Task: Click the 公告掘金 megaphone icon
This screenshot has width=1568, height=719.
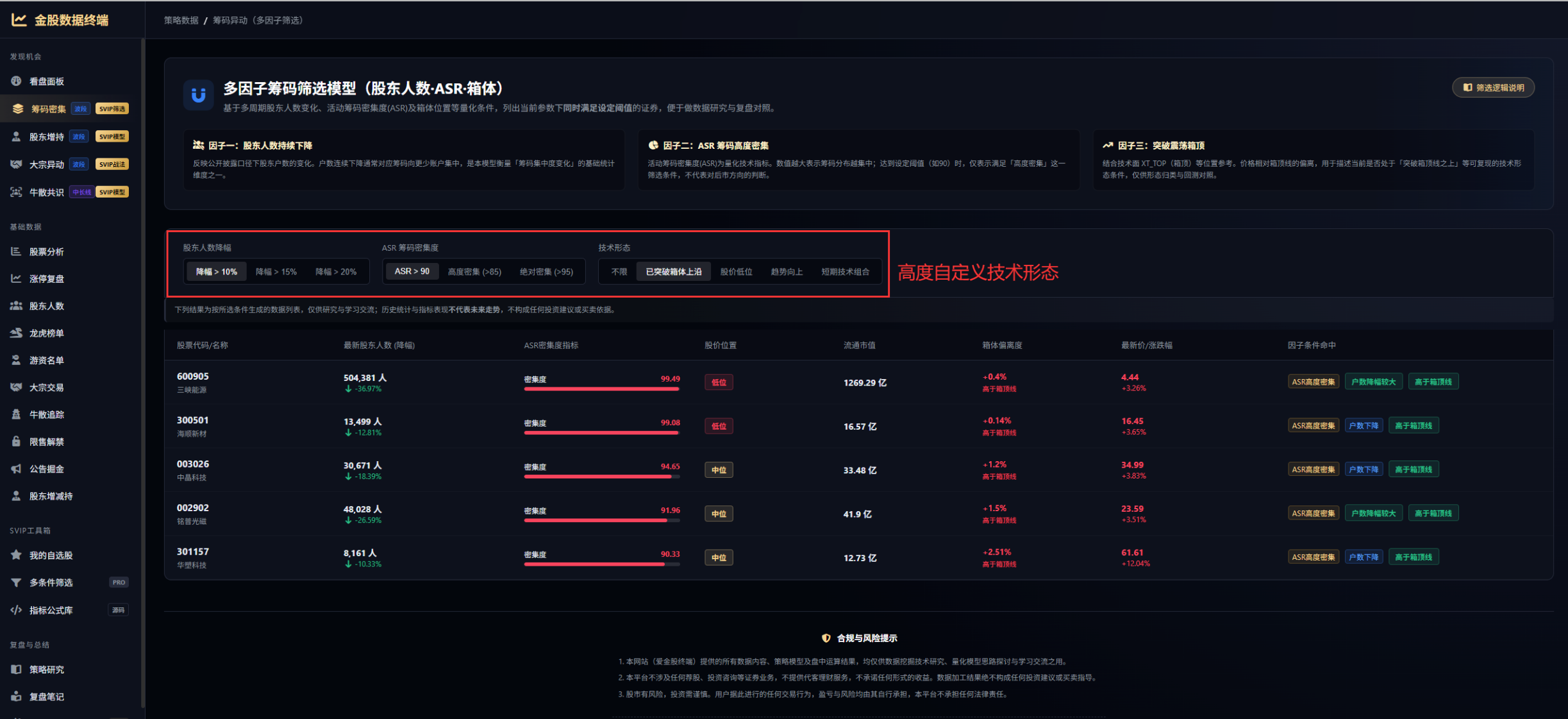Action: pyautogui.click(x=16, y=469)
